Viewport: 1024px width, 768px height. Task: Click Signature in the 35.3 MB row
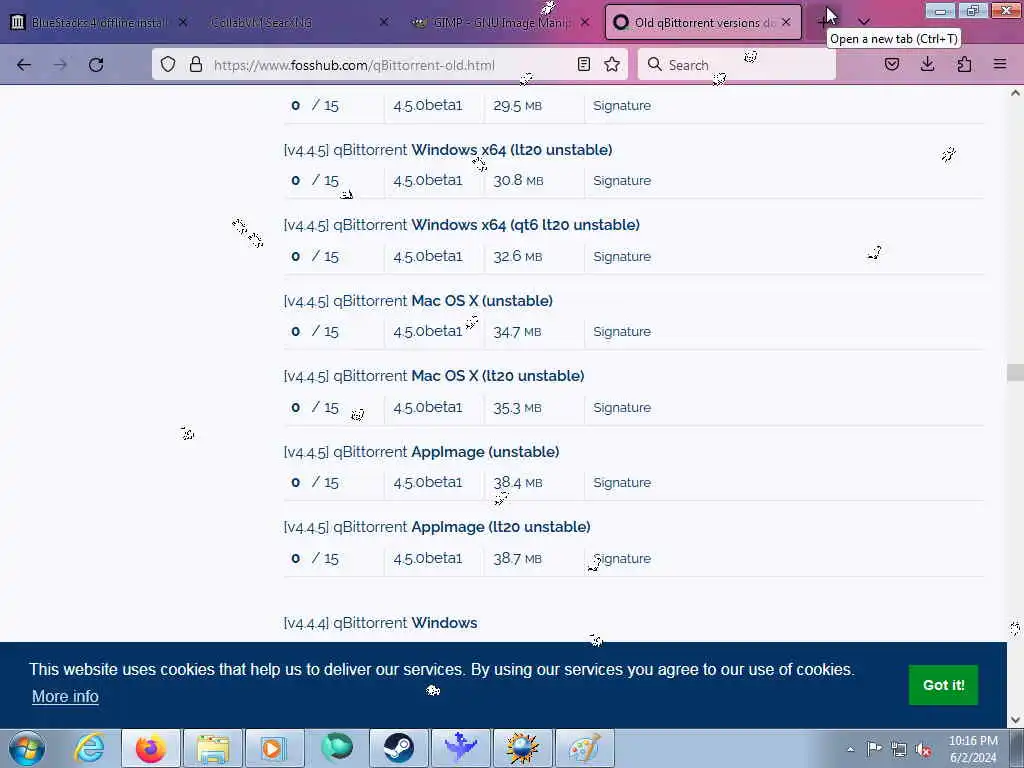click(622, 407)
